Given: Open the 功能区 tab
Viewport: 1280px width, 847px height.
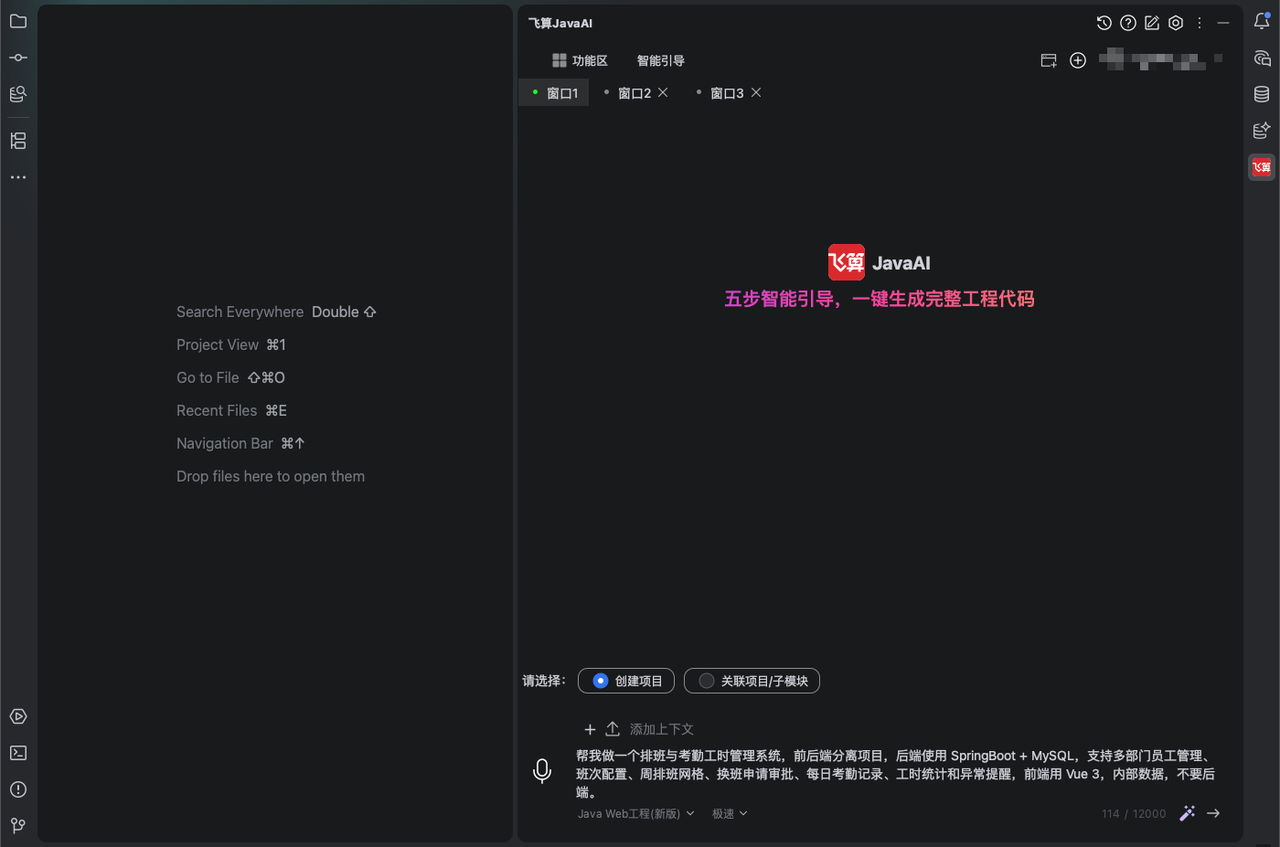Looking at the screenshot, I should click(x=580, y=61).
